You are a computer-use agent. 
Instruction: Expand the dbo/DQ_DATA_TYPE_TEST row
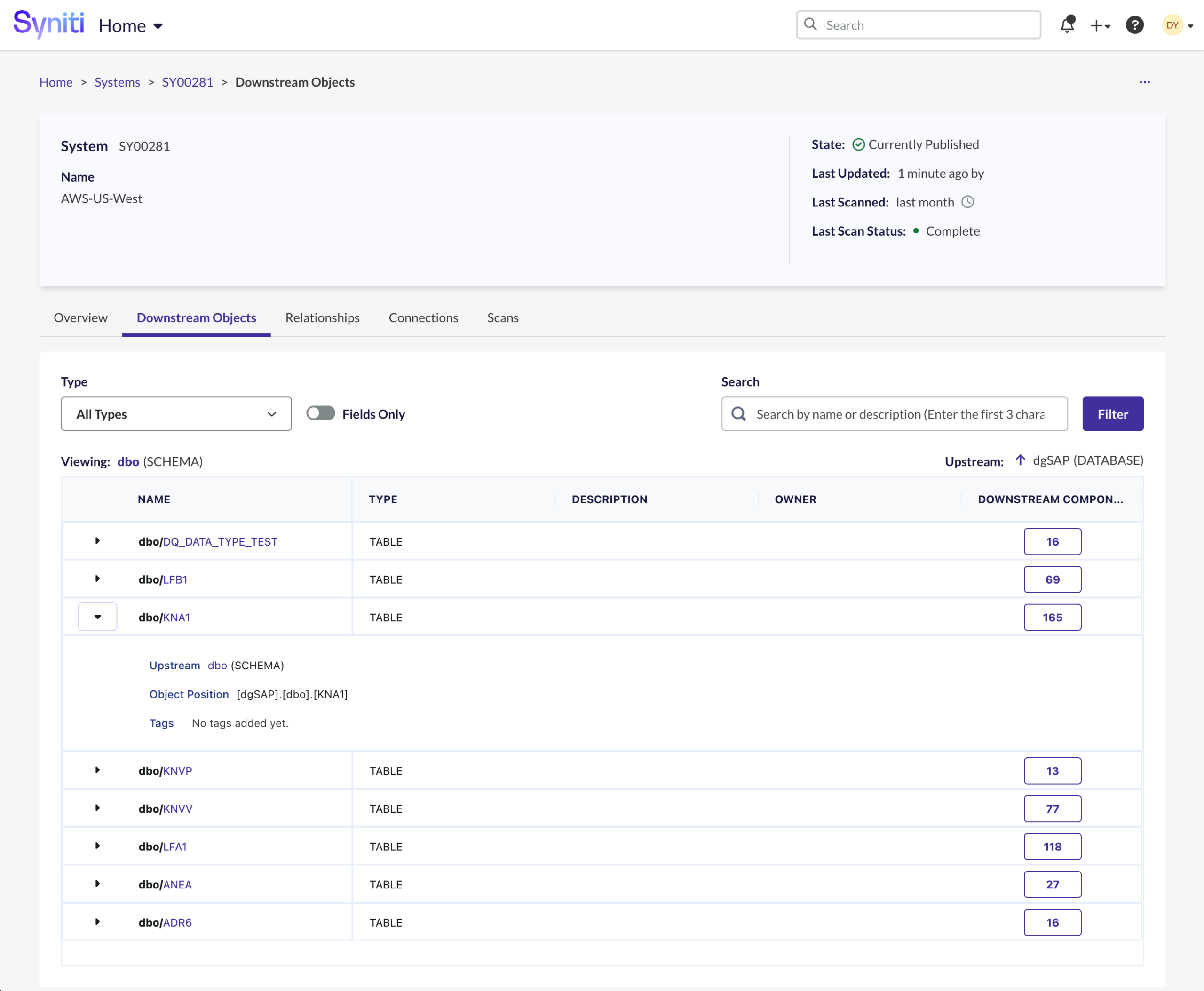tap(98, 540)
